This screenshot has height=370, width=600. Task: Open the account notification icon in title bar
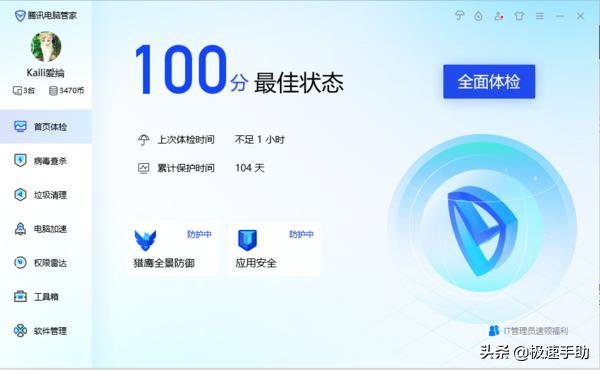pyautogui.click(x=499, y=16)
